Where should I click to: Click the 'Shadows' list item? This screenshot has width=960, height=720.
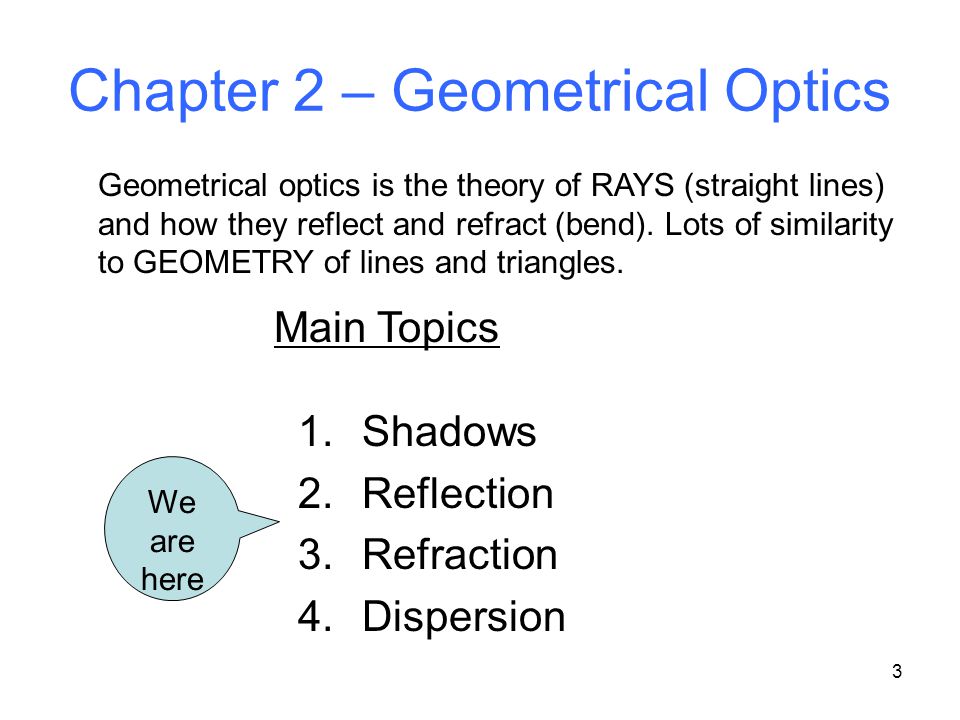tap(449, 431)
